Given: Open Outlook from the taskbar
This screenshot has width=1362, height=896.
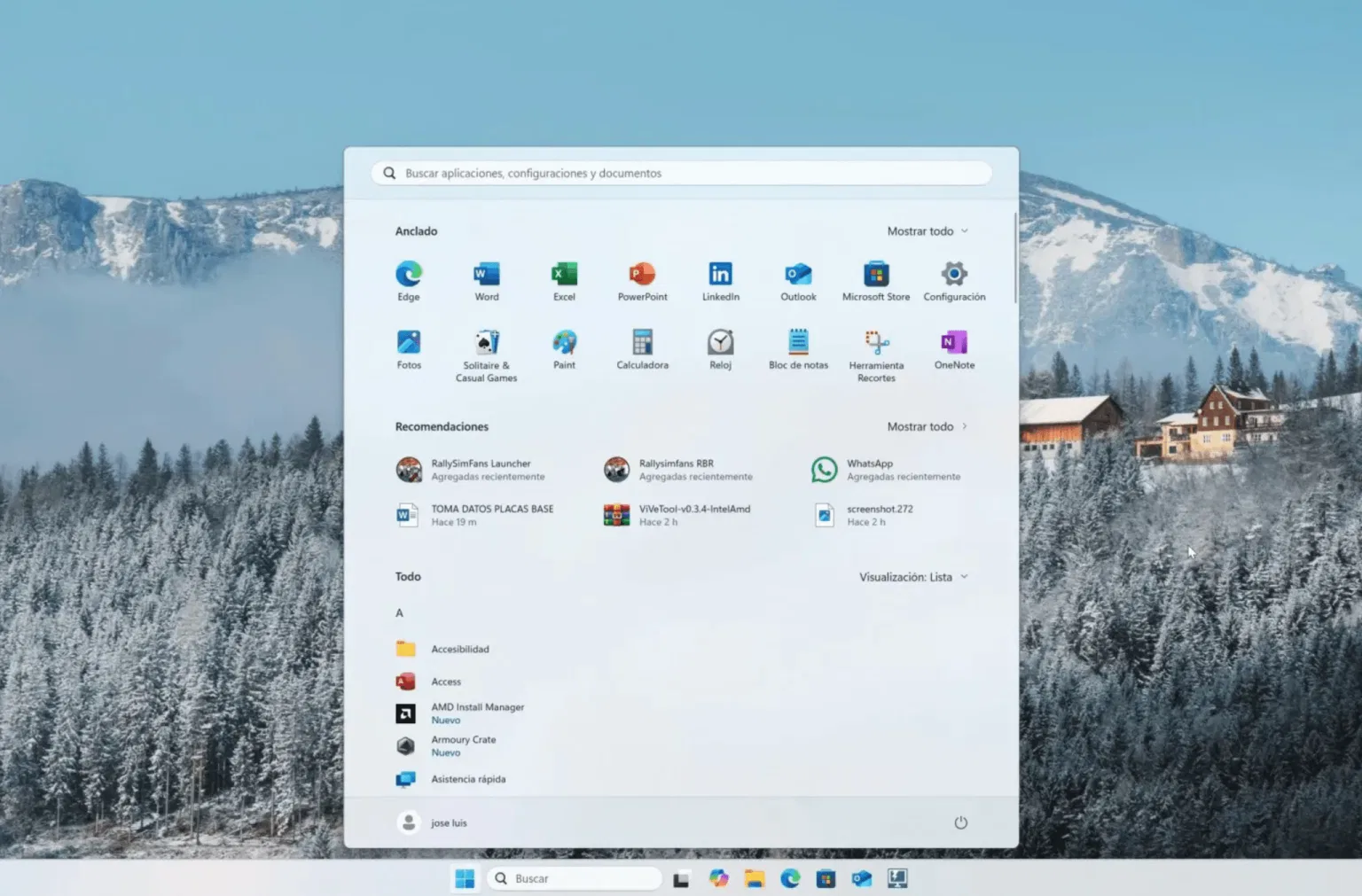Looking at the screenshot, I should click(862, 878).
